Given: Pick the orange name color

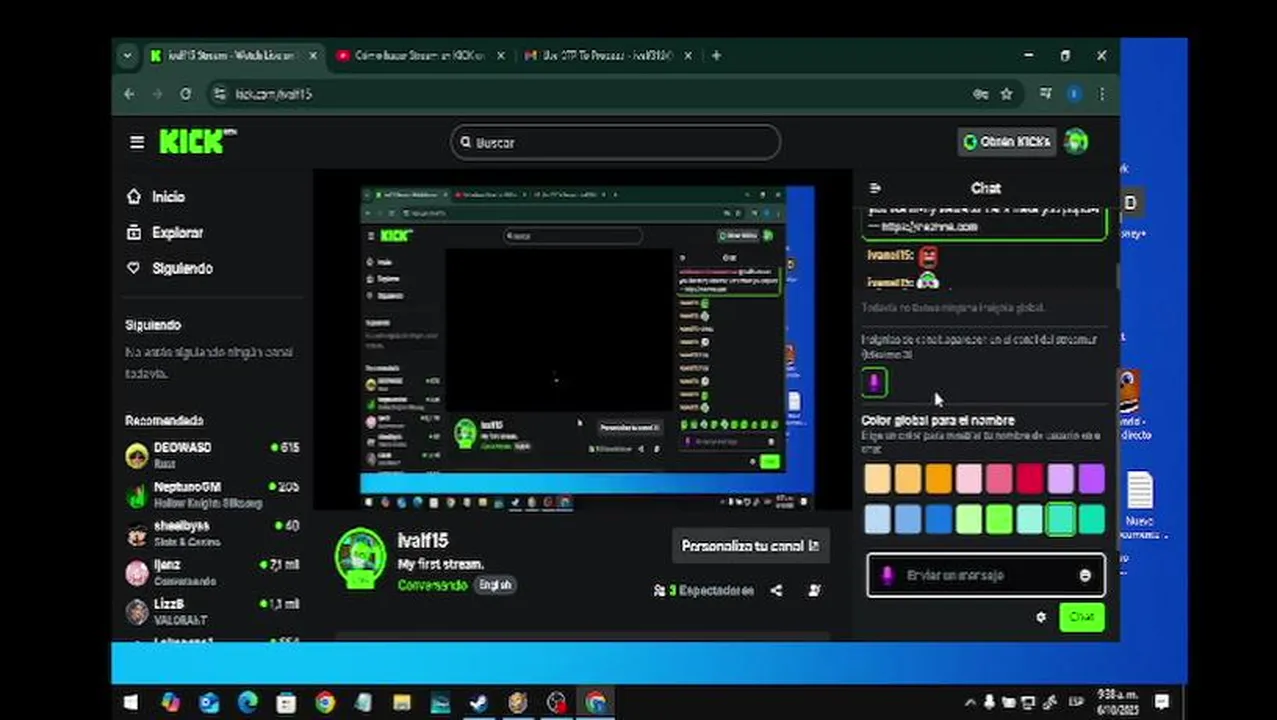Looking at the screenshot, I should [938, 479].
